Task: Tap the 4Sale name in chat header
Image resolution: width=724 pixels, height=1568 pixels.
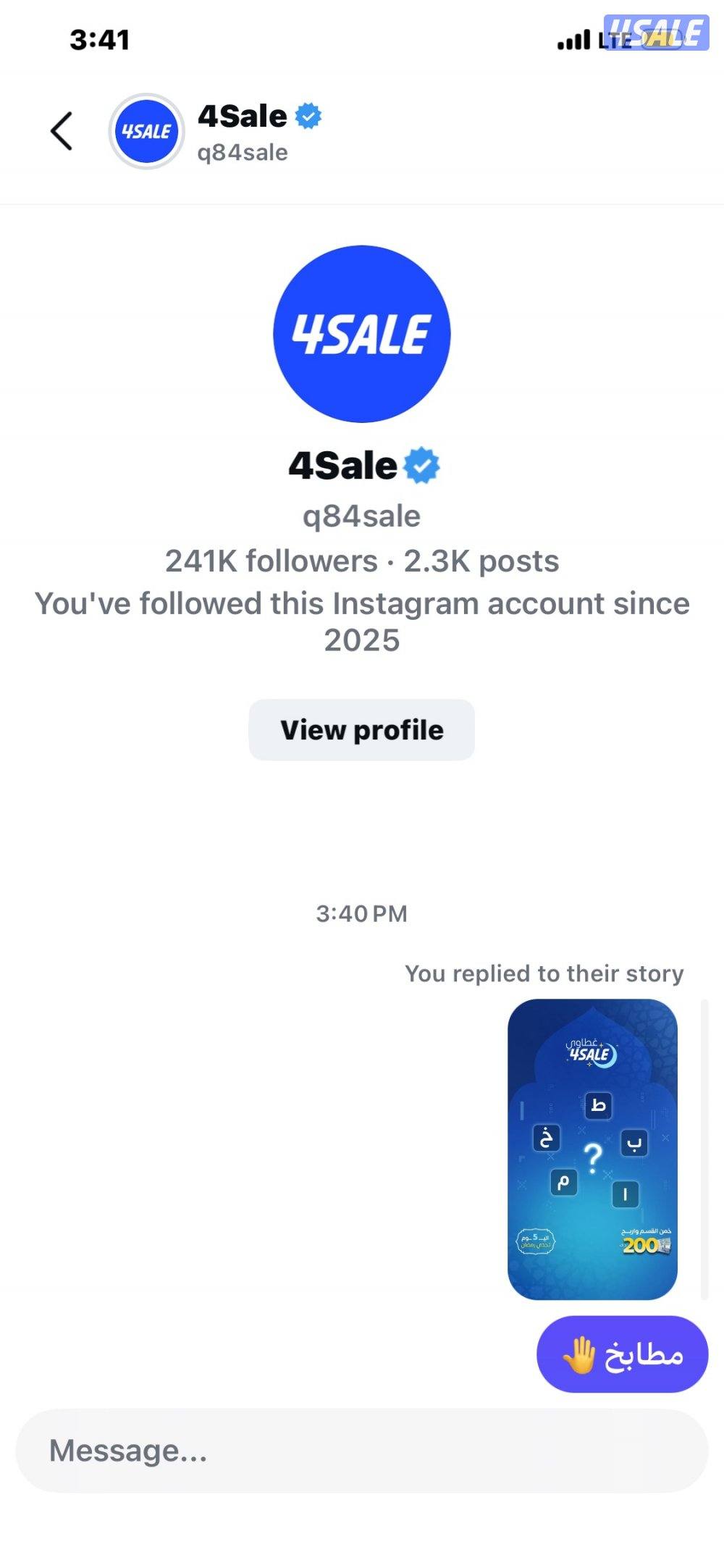Action: [243, 116]
